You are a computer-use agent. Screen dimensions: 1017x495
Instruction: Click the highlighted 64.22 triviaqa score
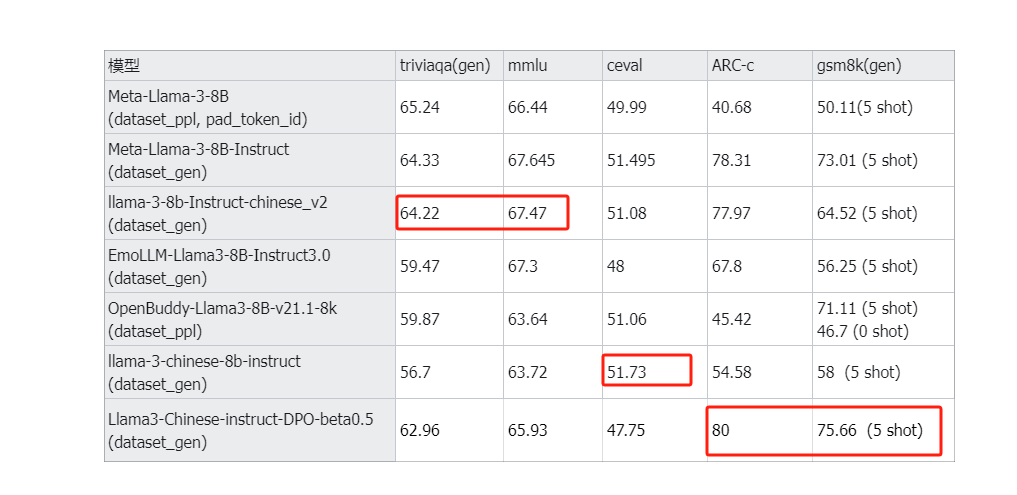(x=420, y=213)
